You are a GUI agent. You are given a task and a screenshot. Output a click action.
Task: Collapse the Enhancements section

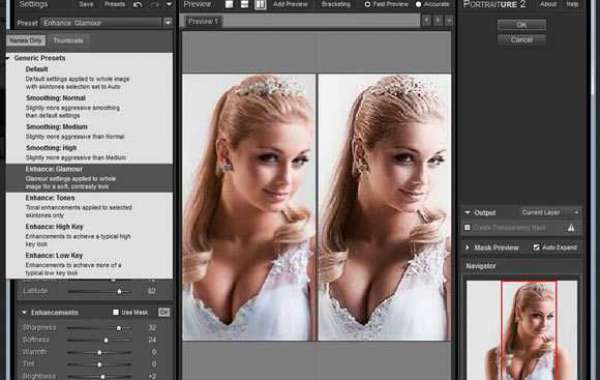click(x=24, y=313)
